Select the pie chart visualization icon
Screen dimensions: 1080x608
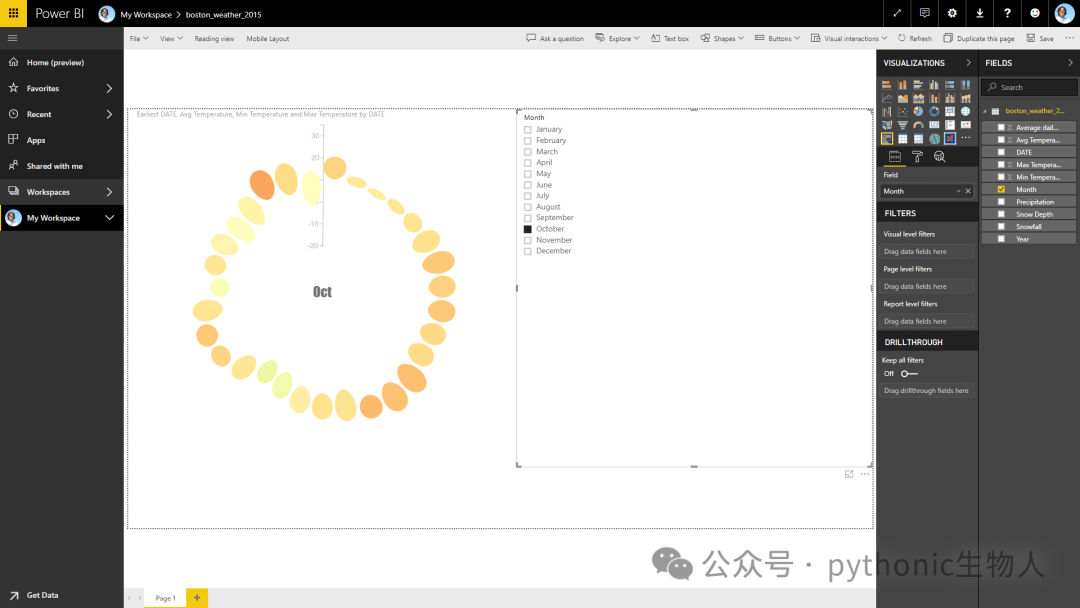[918, 112]
